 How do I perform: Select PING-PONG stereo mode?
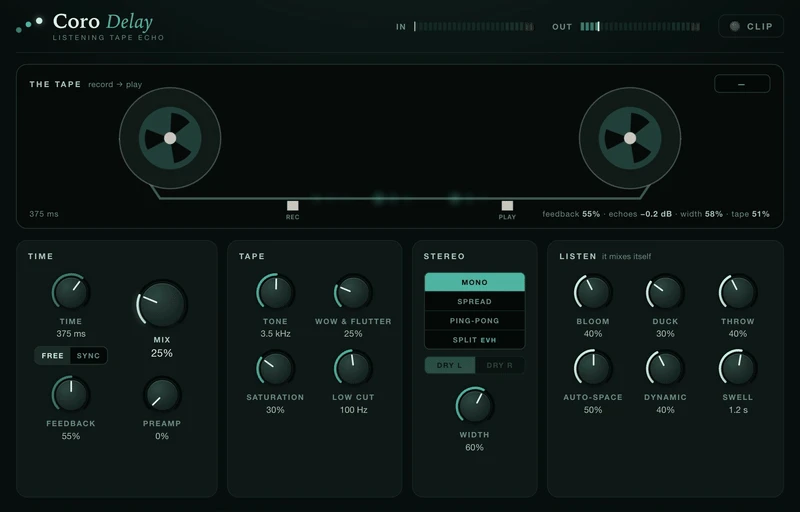tap(474, 321)
